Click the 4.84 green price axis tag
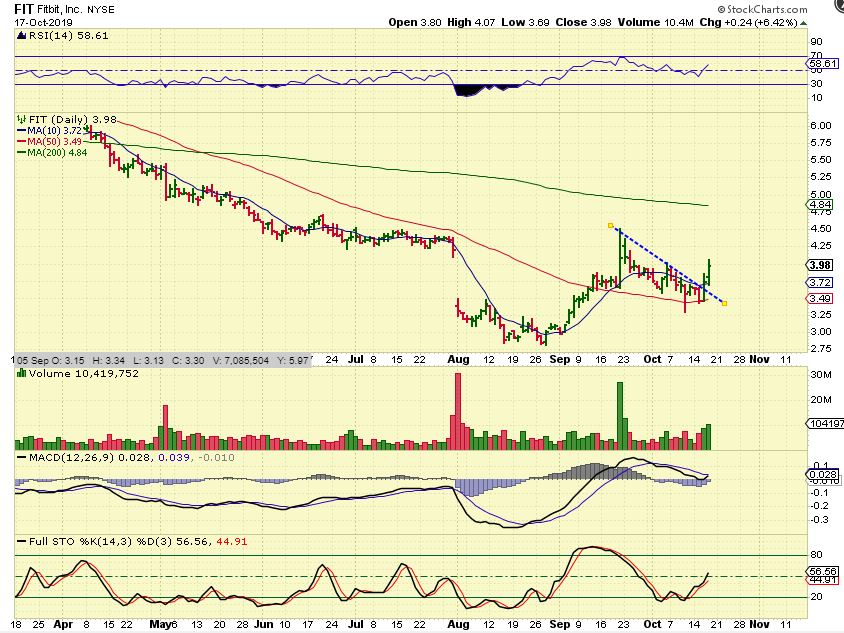Image resolution: width=844 pixels, height=633 pixels. click(x=820, y=205)
